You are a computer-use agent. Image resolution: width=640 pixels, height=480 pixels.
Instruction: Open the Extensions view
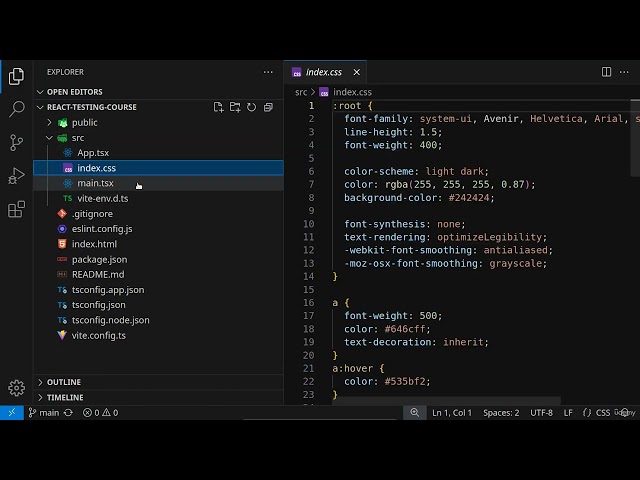(x=16, y=209)
